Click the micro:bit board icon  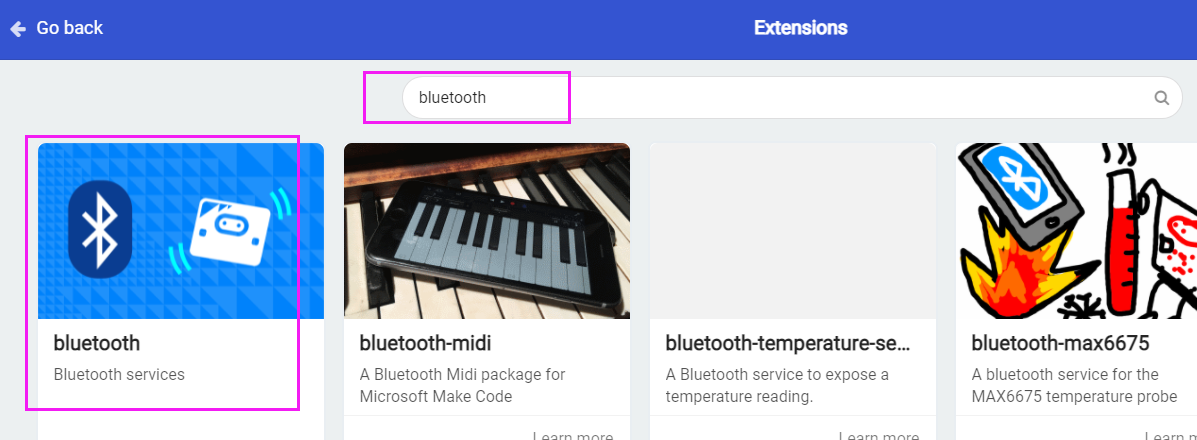[x=229, y=230]
